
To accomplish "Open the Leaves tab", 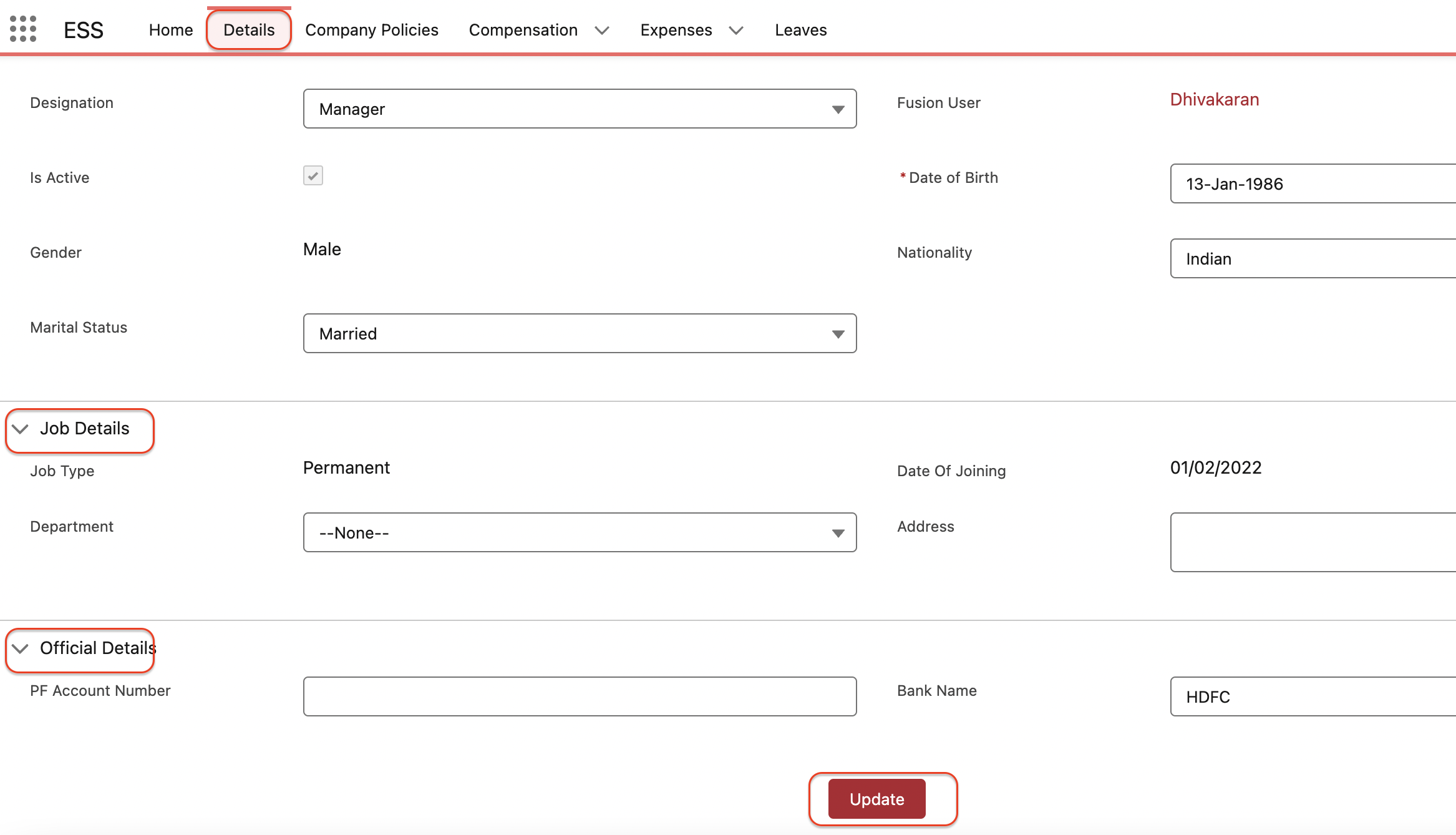I will point(800,30).
